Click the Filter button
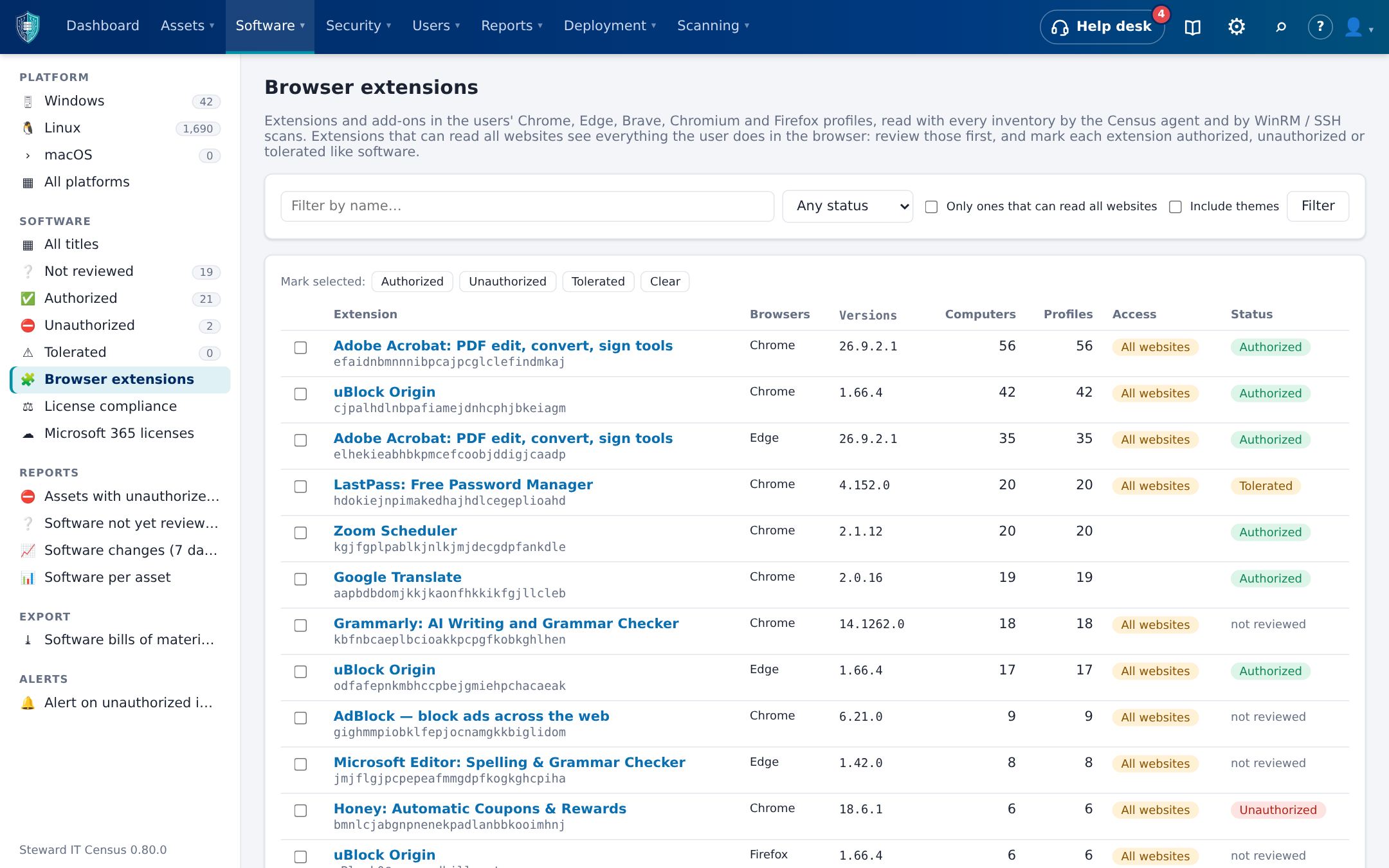 point(1318,206)
